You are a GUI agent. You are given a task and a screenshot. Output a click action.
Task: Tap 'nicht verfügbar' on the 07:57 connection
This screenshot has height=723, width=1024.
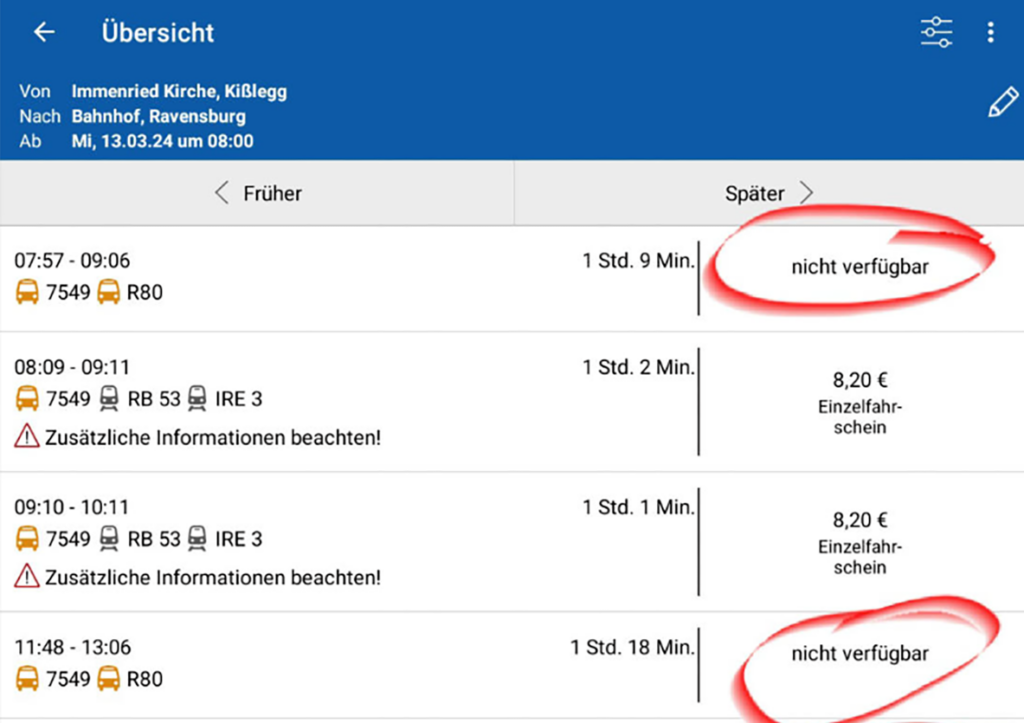[x=860, y=267]
